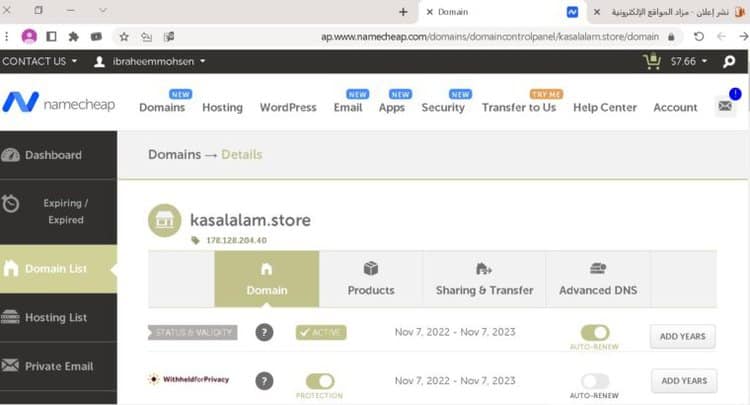This screenshot has height=405, width=750.
Task: Expand the $7.66 cart dropdown
Action: [689, 61]
